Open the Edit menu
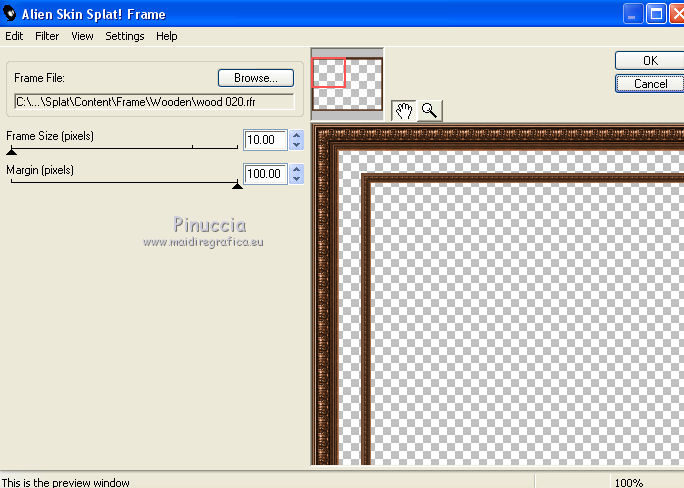Image resolution: width=684 pixels, height=488 pixels. pyautogui.click(x=14, y=36)
